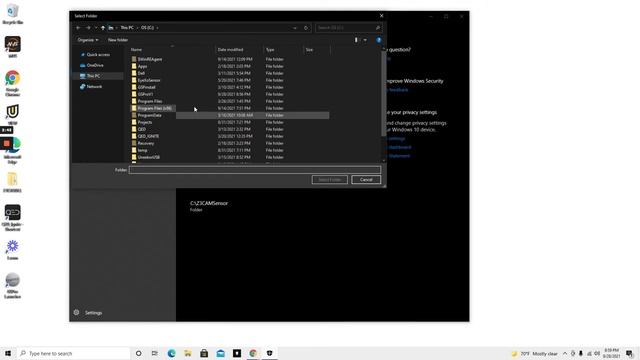
Task: Open the recent locations dropdown arrow
Action: 96,28
